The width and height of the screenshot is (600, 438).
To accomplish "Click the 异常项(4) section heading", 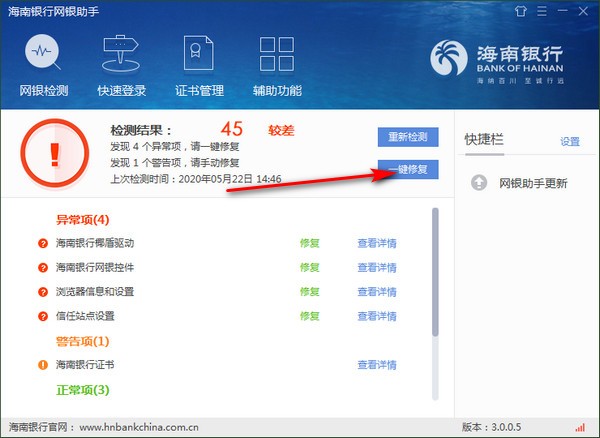I will pyautogui.click(x=83, y=220).
